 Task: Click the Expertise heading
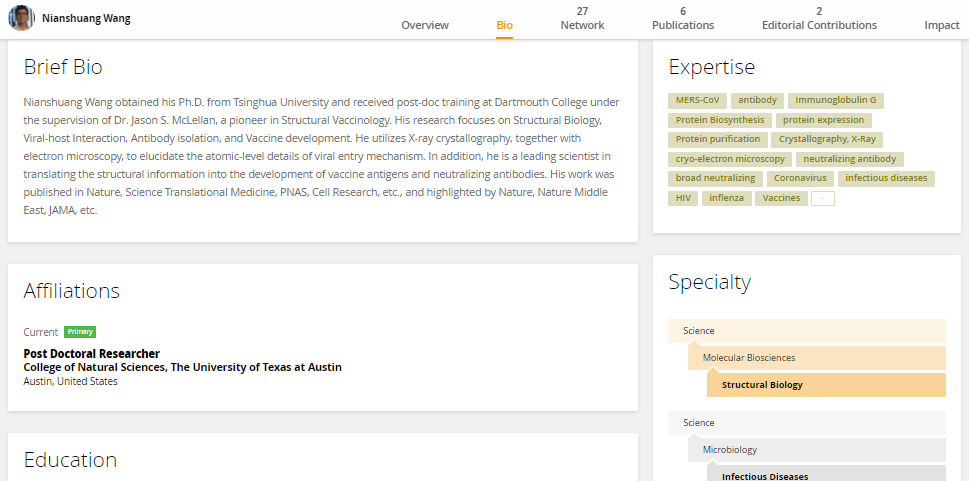(x=712, y=67)
